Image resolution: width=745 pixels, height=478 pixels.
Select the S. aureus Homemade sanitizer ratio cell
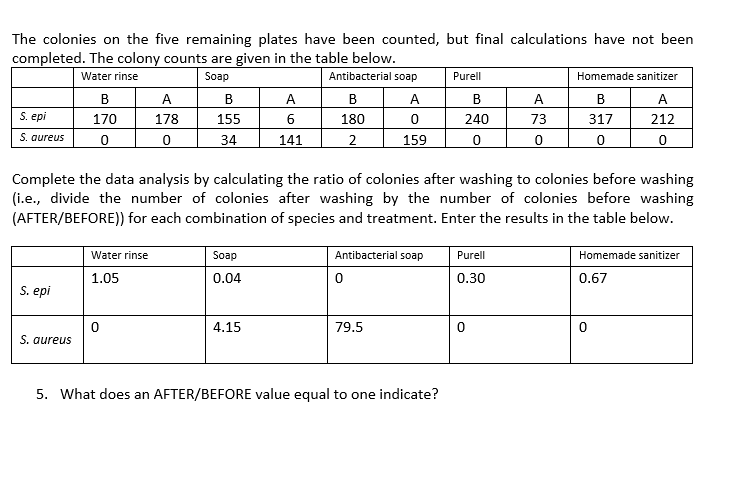pyautogui.click(x=631, y=340)
